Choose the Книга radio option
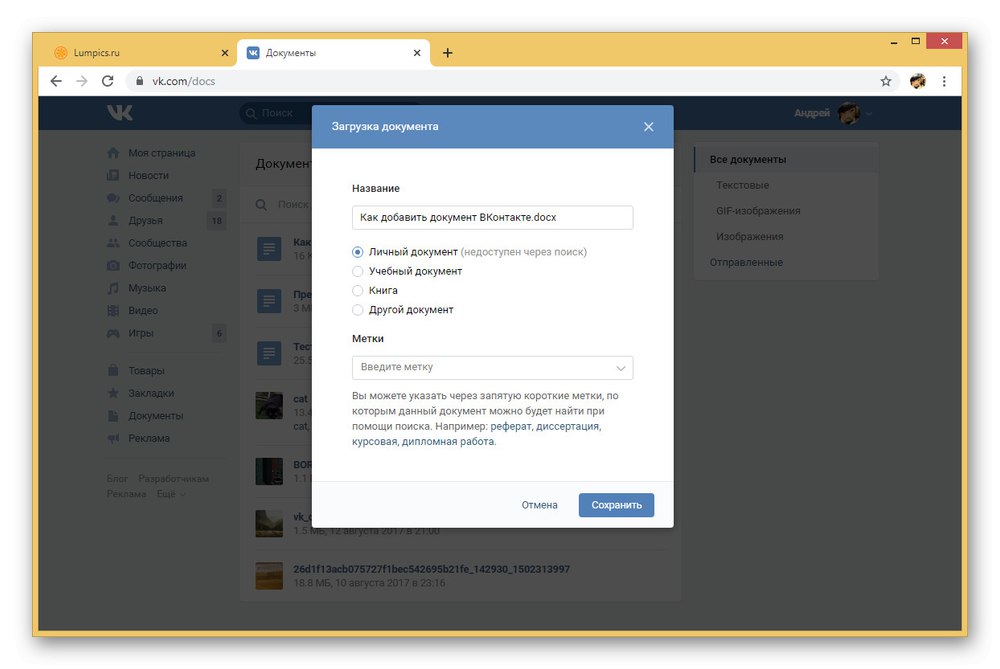 pos(358,290)
